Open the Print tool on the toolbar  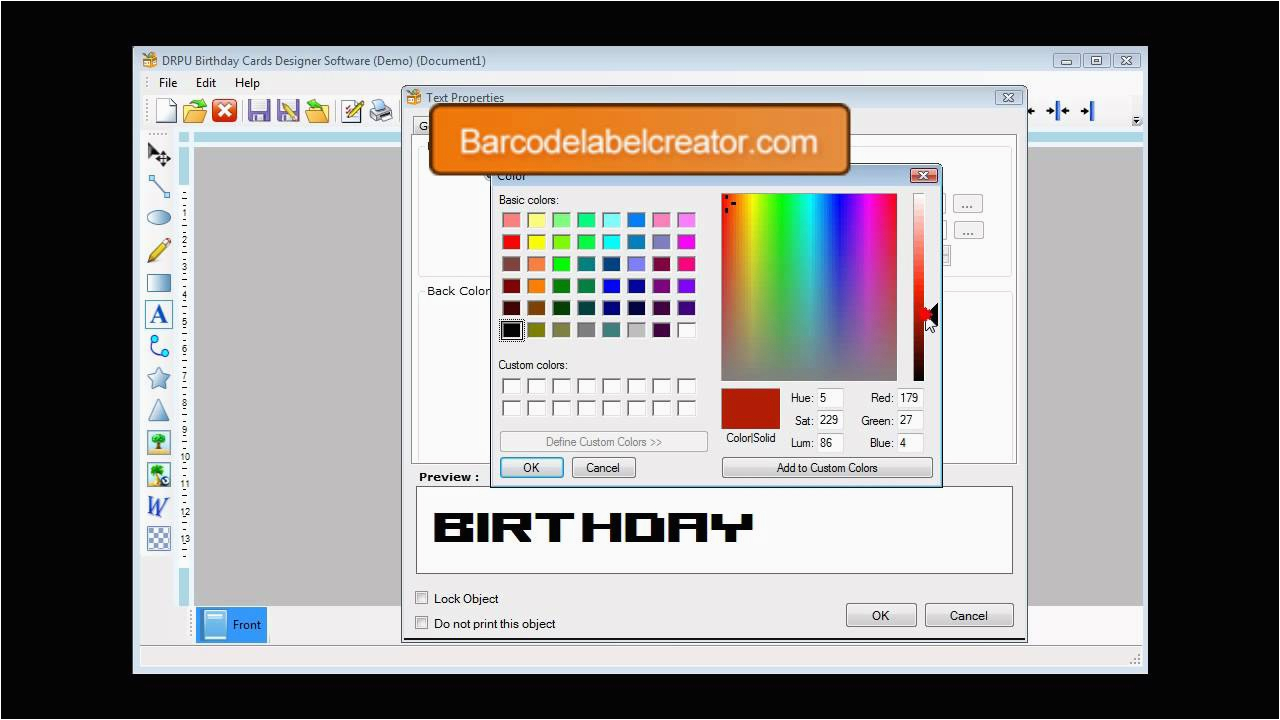[381, 111]
